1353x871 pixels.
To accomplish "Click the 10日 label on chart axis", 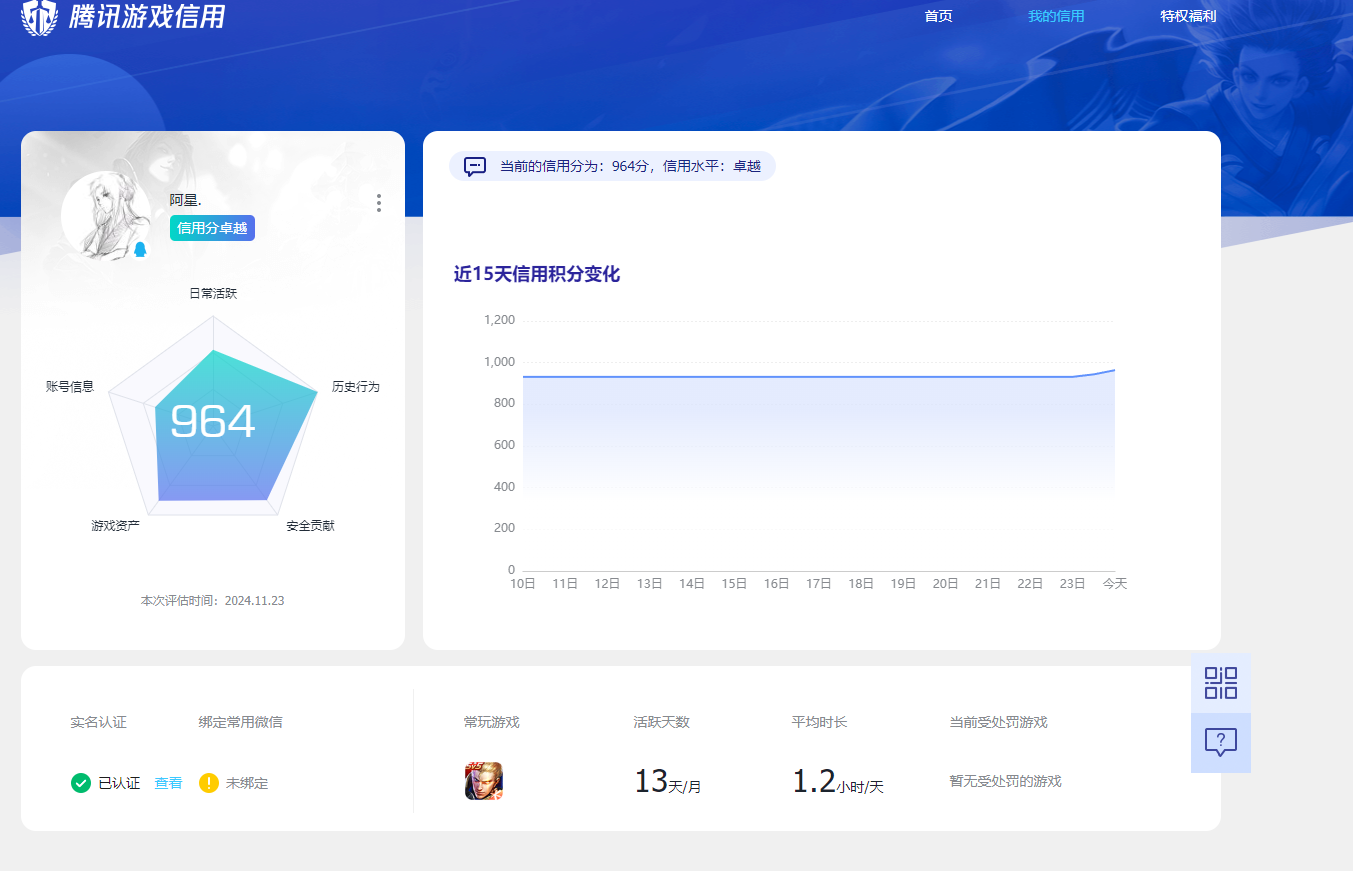I will [x=523, y=584].
